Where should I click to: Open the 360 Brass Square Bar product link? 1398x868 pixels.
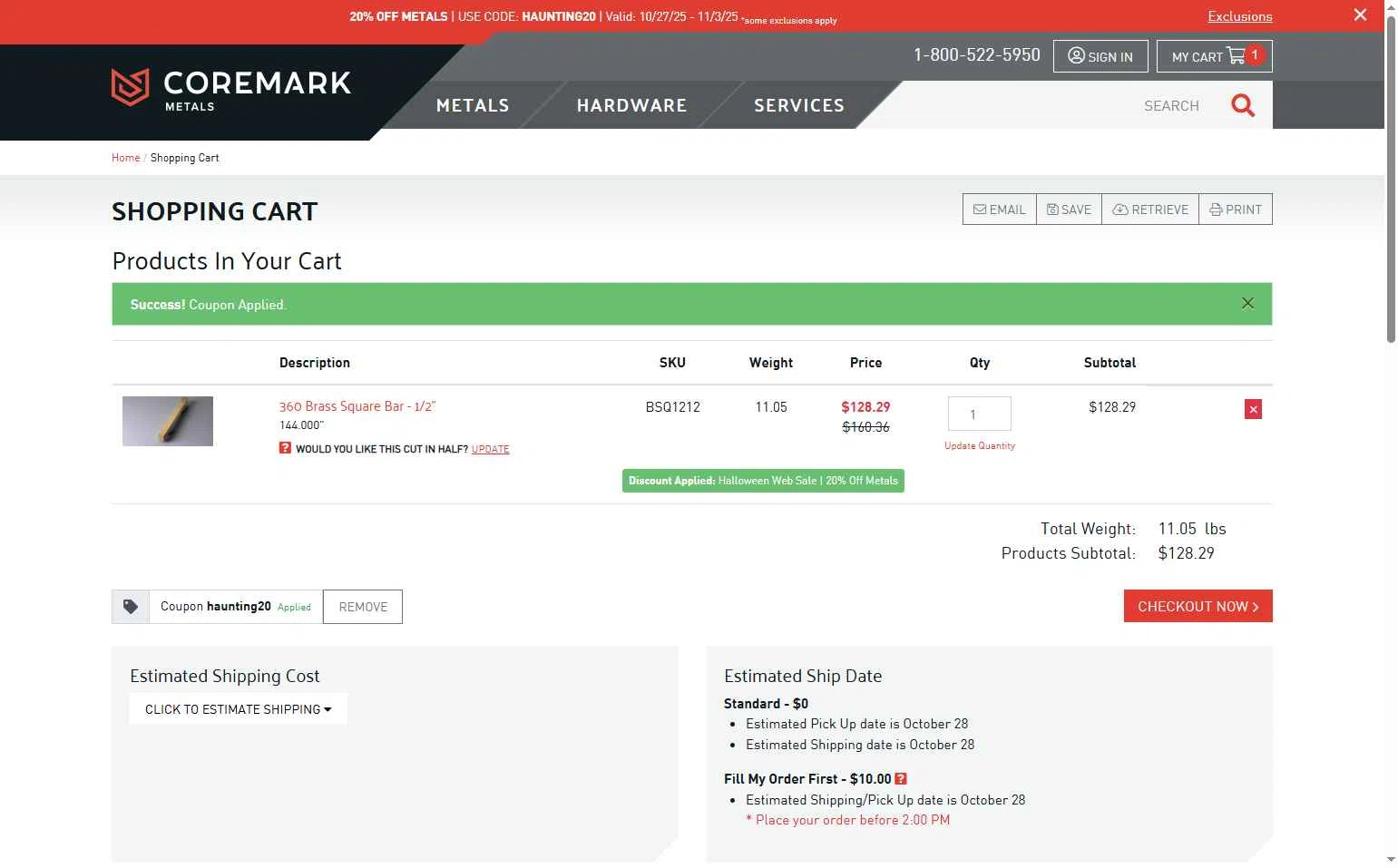point(357,406)
